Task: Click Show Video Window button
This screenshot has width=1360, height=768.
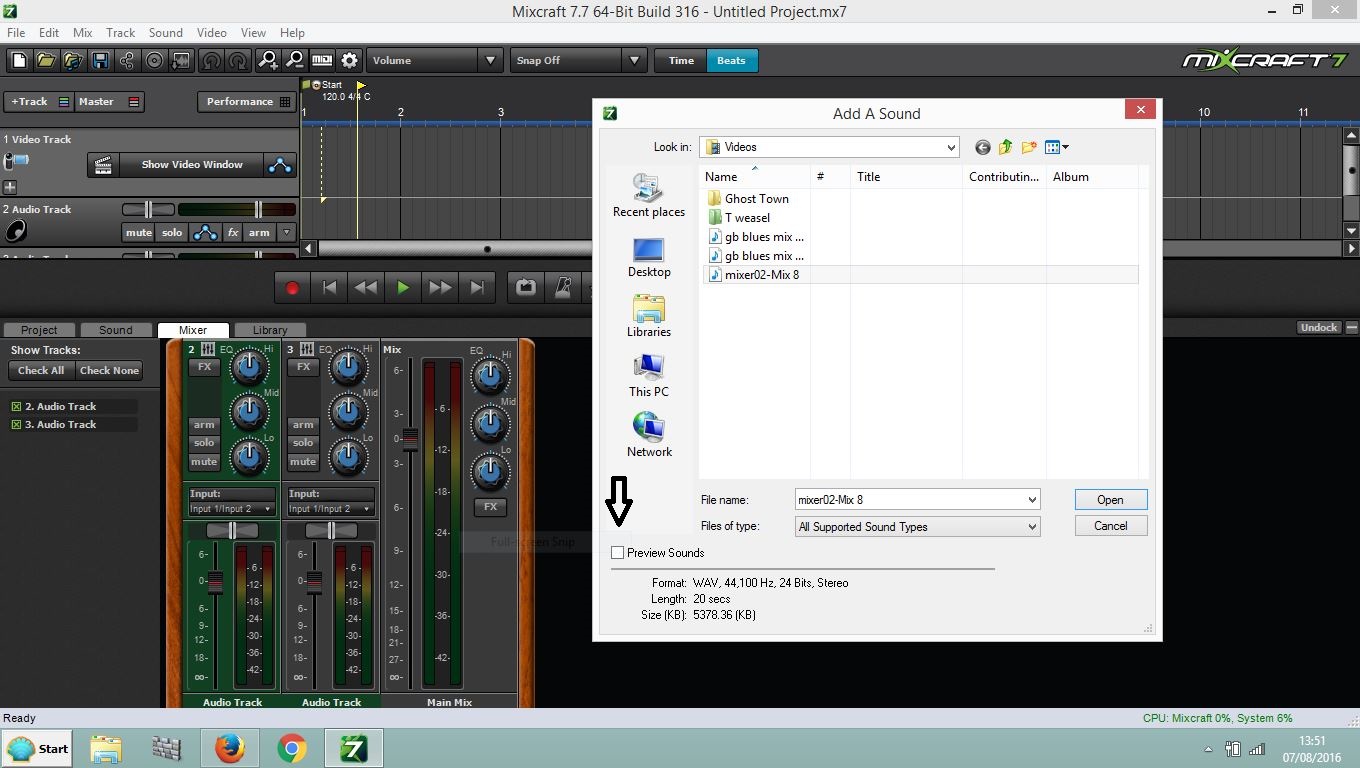Action: 192,165
